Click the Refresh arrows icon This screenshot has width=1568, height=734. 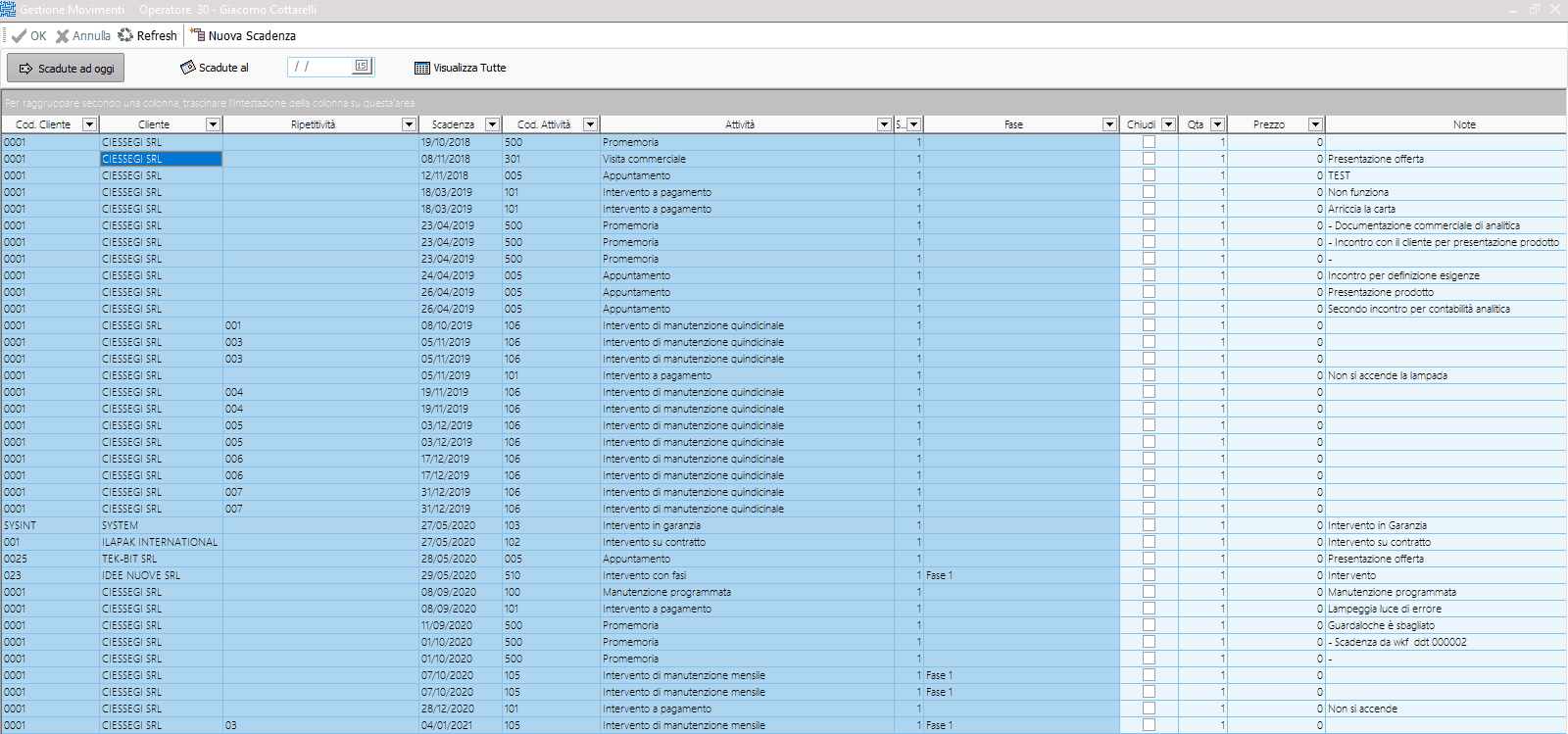tap(125, 35)
